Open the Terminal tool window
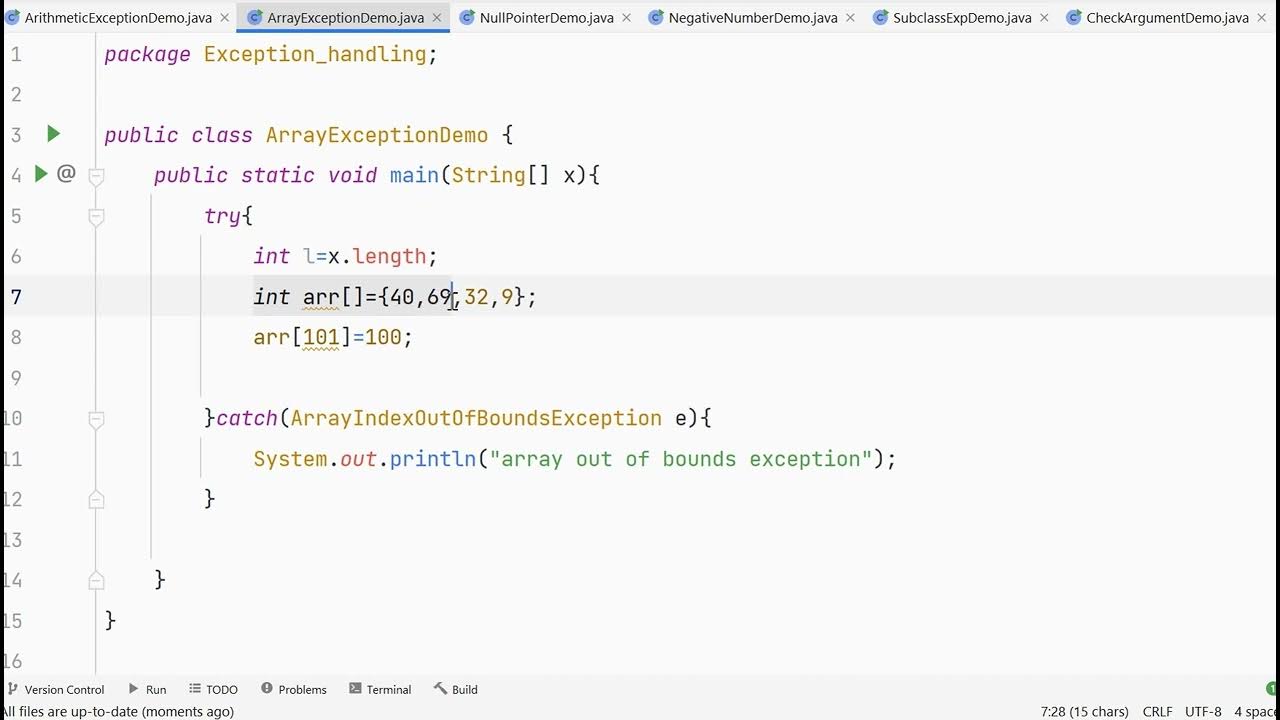 point(380,689)
